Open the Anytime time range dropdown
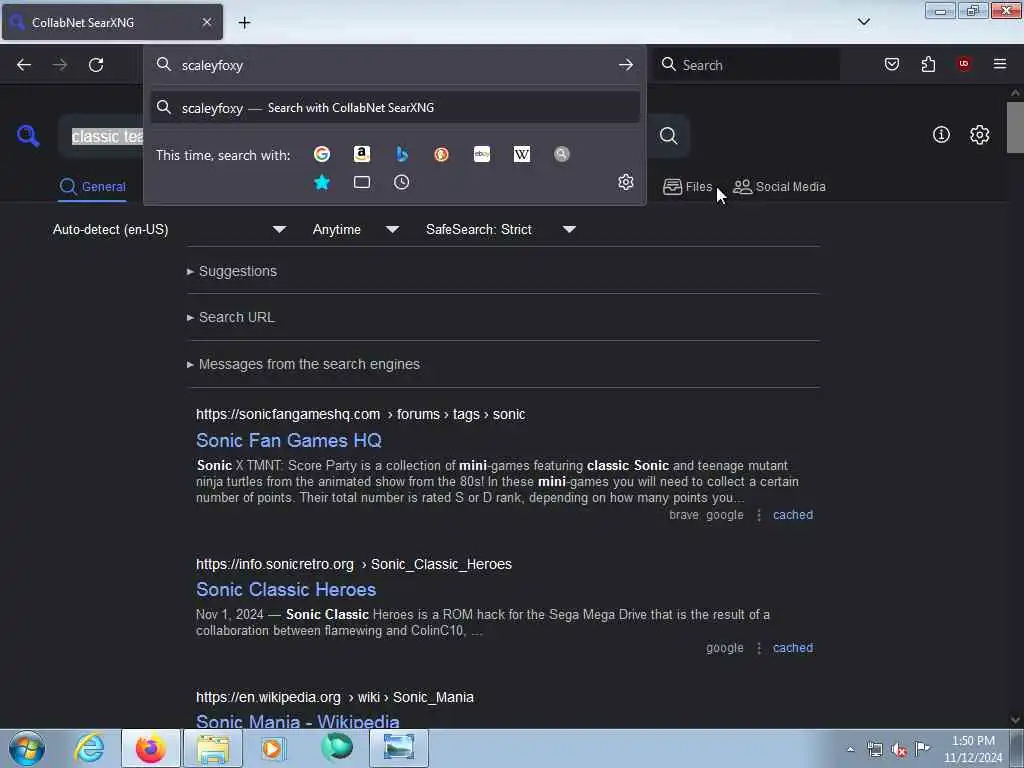Viewport: 1024px width, 768px height. click(x=355, y=229)
